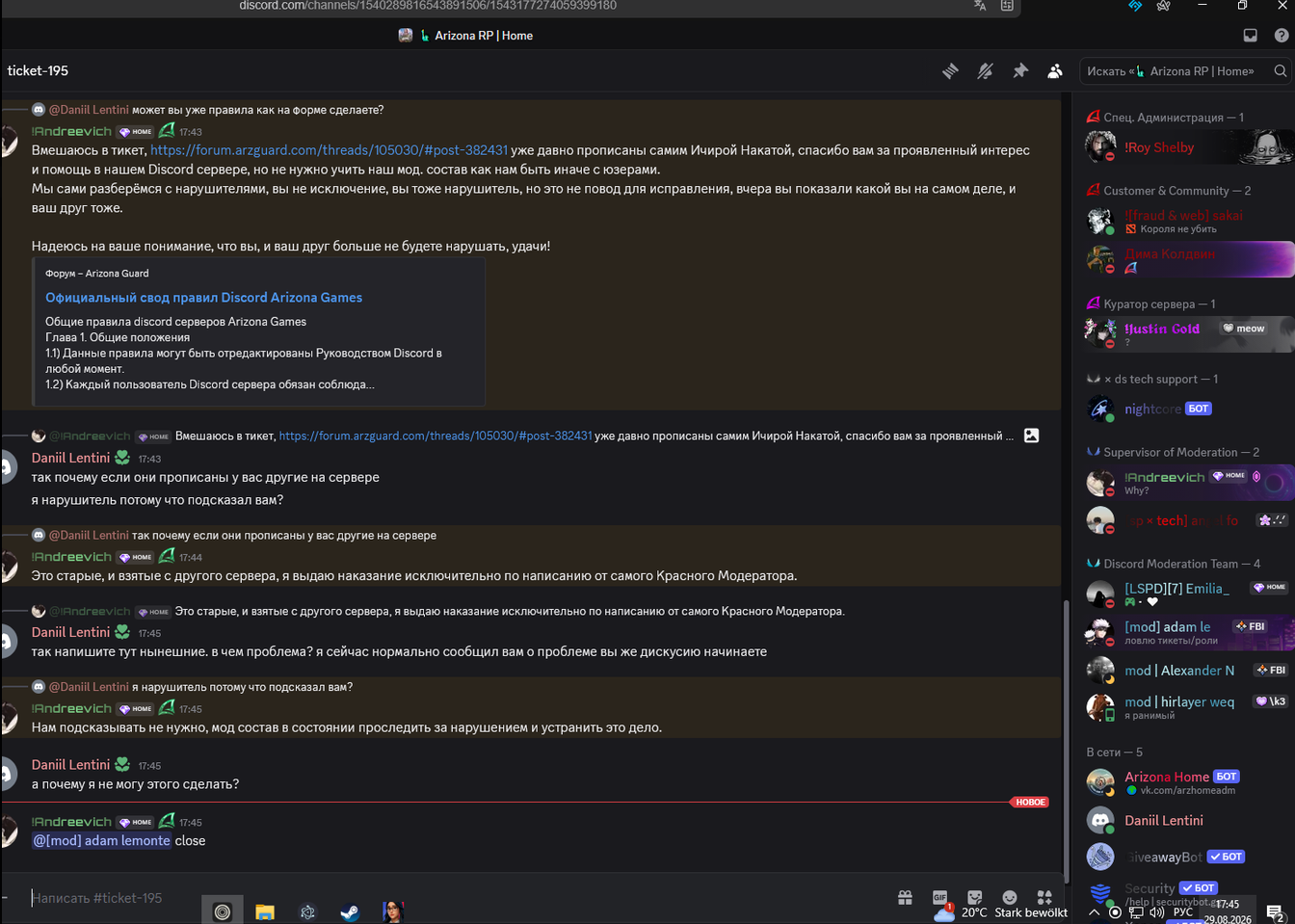Click the network tray icon
The height and width of the screenshot is (924, 1295).
(x=1136, y=912)
